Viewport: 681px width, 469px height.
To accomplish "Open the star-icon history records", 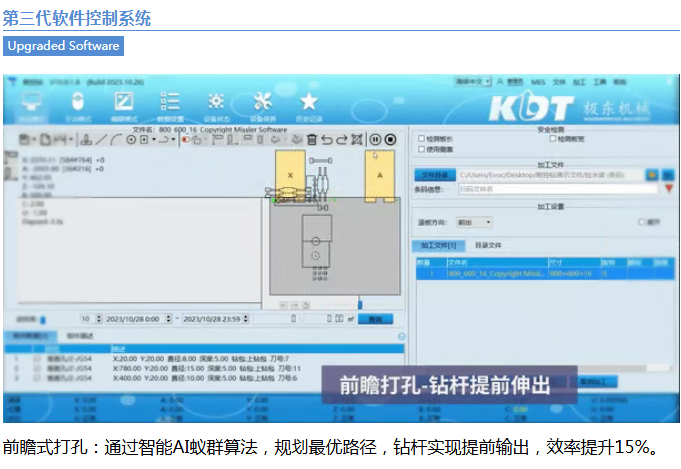I will (x=309, y=106).
